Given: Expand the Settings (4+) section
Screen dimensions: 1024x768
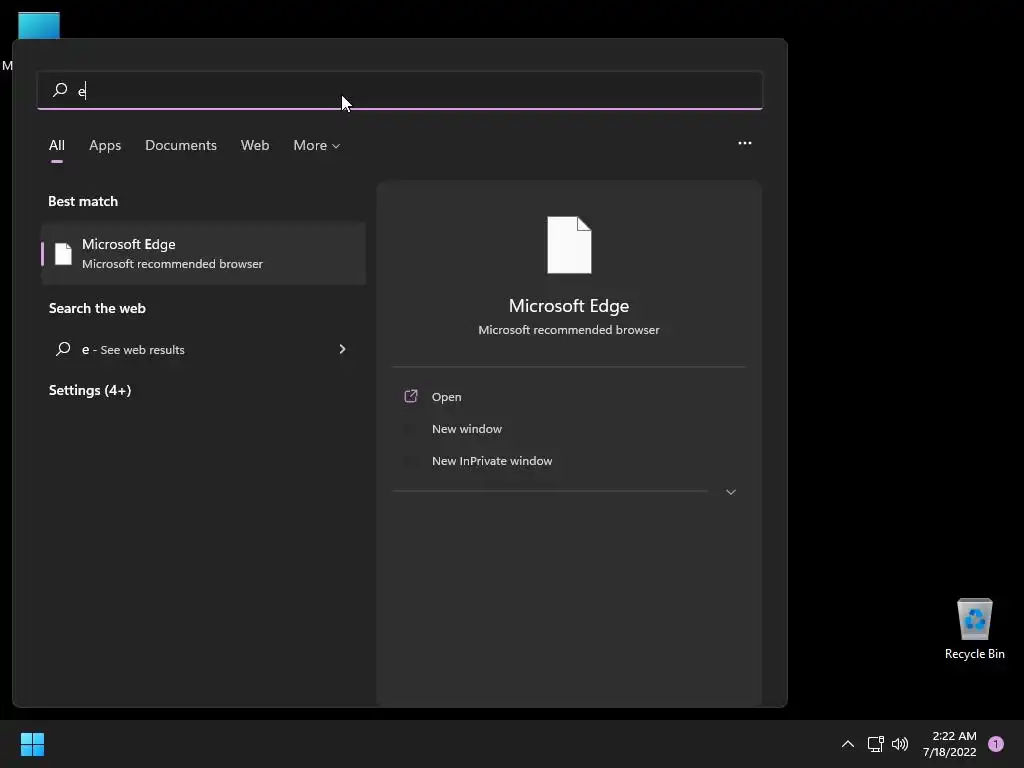Looking at the screenshot, I should [90, 390].
